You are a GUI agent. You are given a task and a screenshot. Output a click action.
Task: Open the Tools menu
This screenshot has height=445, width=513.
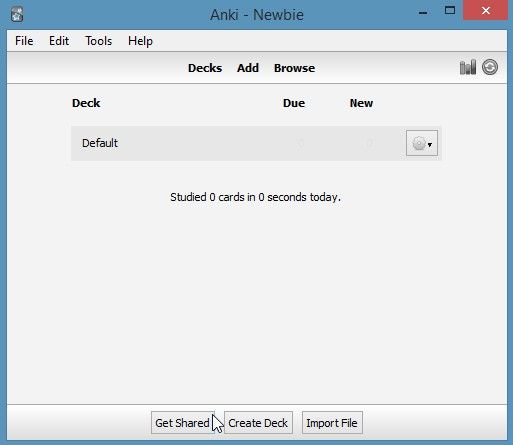(99, 41)
